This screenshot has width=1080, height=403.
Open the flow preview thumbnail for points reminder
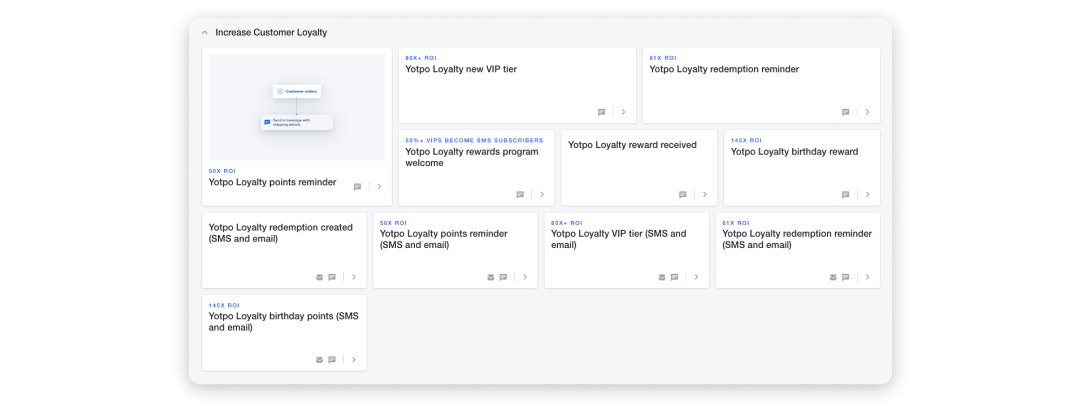297,107
